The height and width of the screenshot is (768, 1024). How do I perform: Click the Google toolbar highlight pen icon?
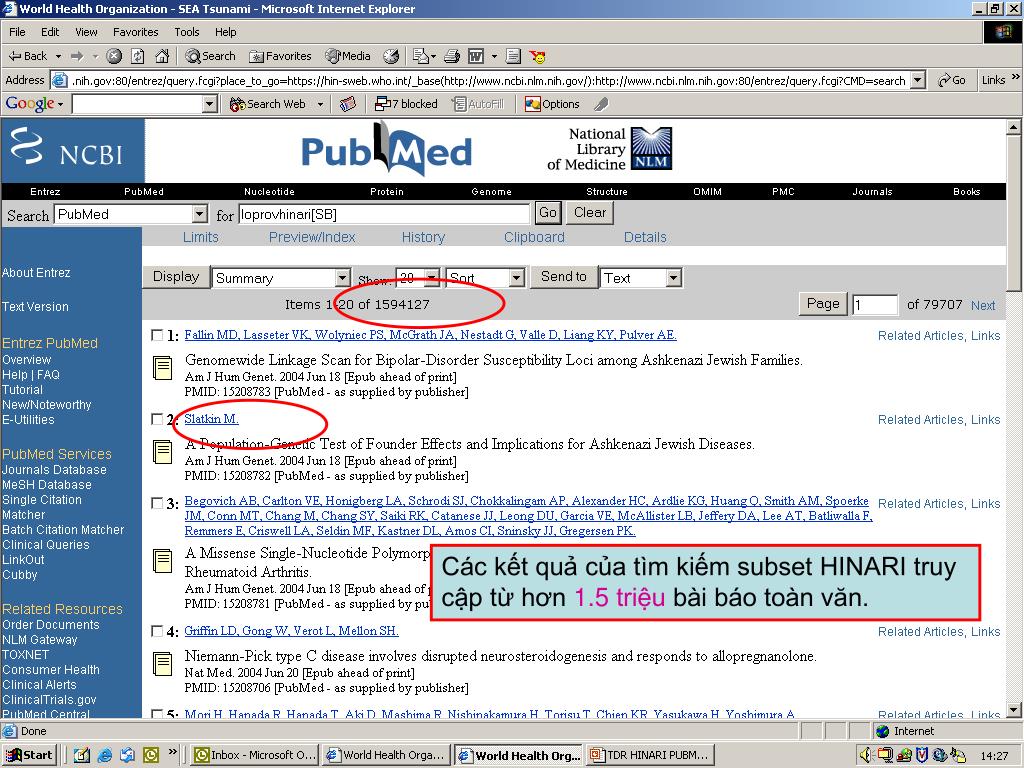click(601, 104)
